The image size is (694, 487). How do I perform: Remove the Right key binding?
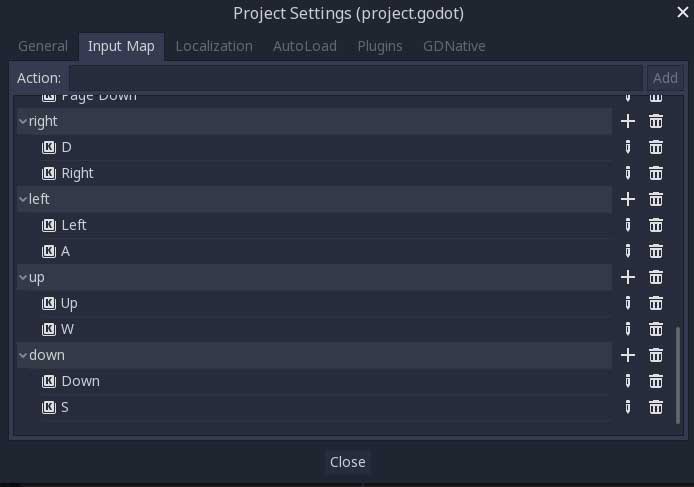656,173
